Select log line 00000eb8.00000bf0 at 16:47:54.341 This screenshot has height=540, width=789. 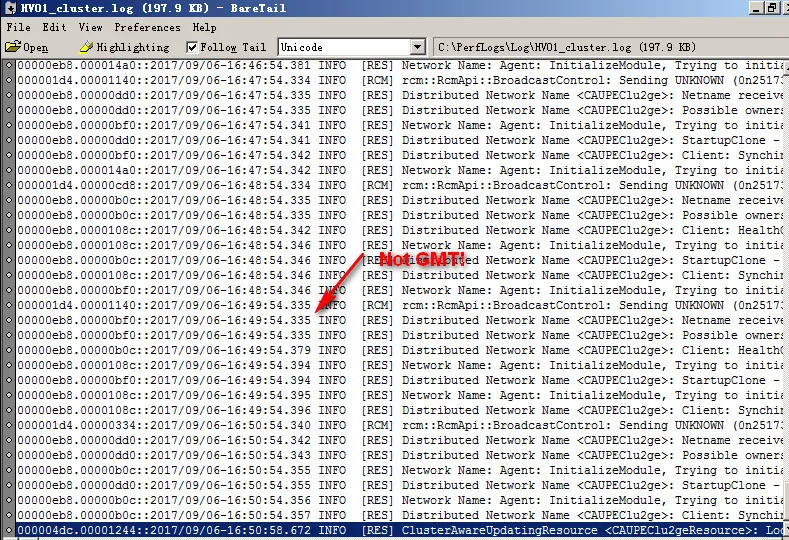pos(400,125)
